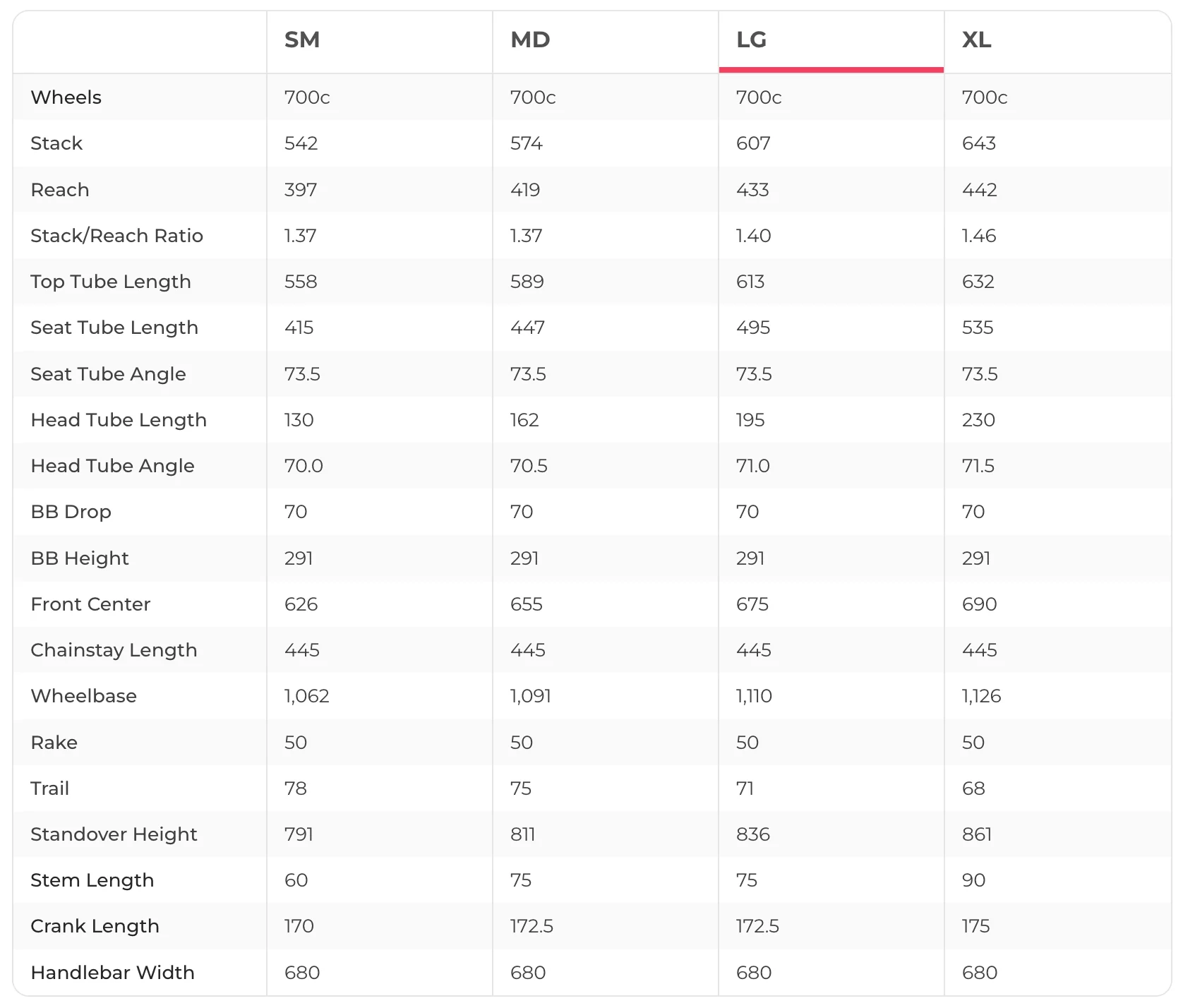Click the SM Trail value 78
The height and width of the screenshot is (1008, 1183).
coord(296,788)
